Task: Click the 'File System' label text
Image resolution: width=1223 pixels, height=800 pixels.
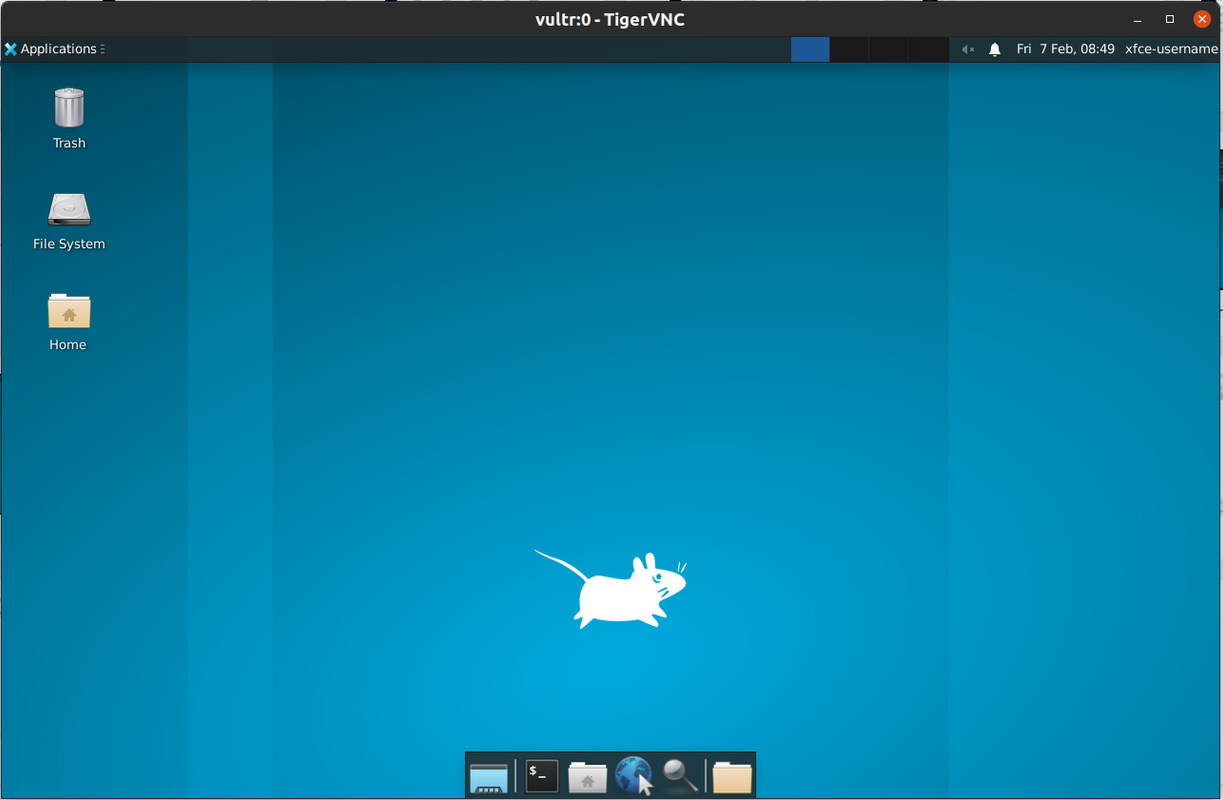Action: coord(69,244)
